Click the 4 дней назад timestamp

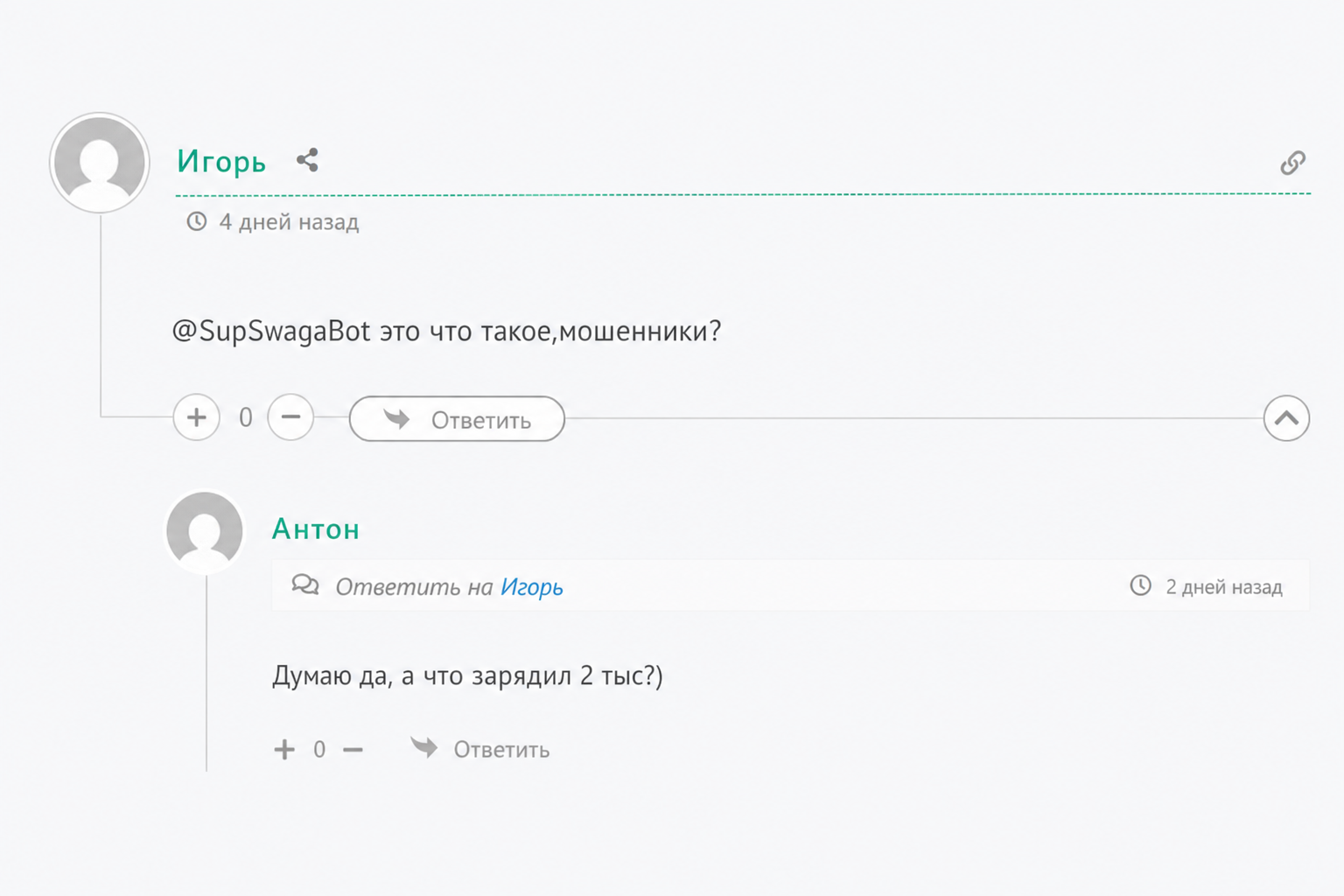click(289, 222)
